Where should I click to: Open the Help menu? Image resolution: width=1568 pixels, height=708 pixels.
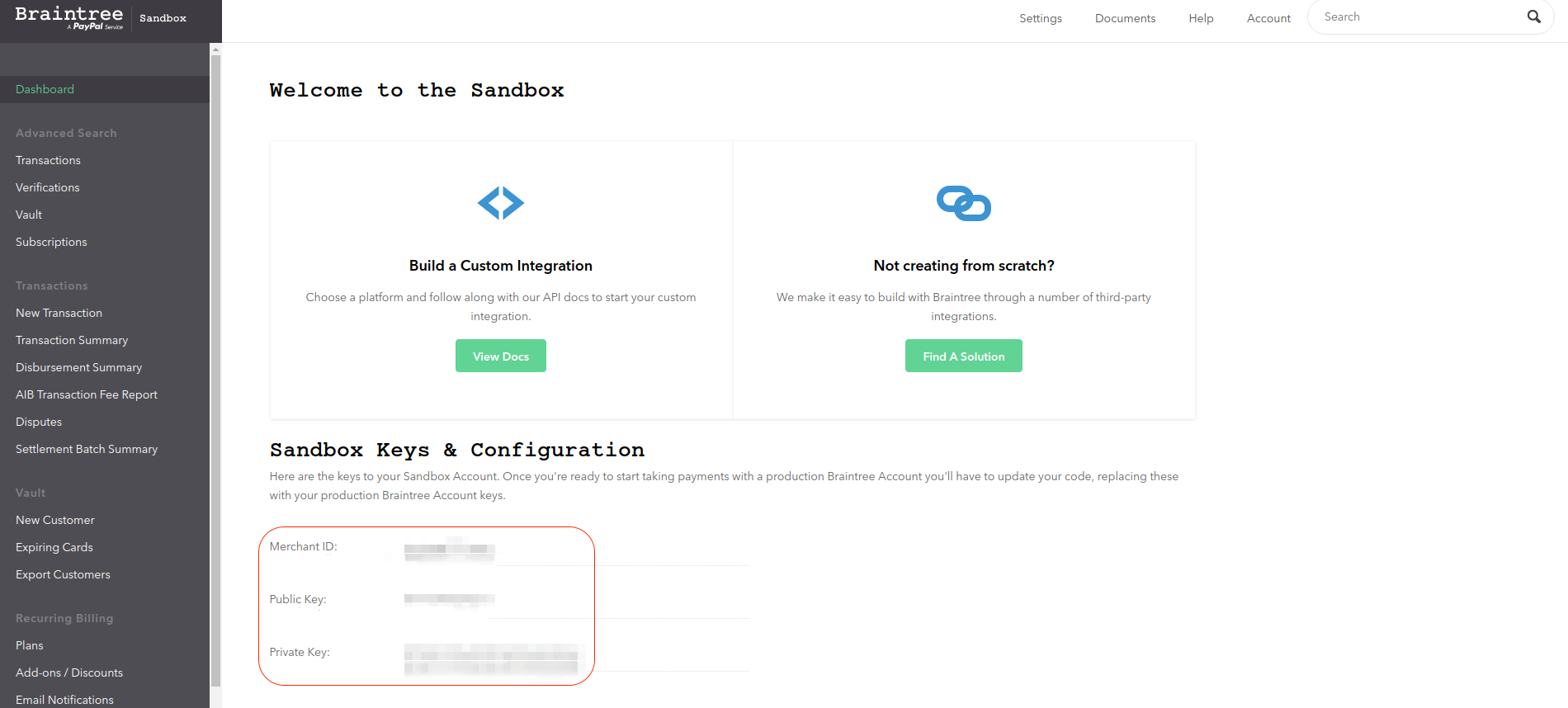pos(1201,18)
